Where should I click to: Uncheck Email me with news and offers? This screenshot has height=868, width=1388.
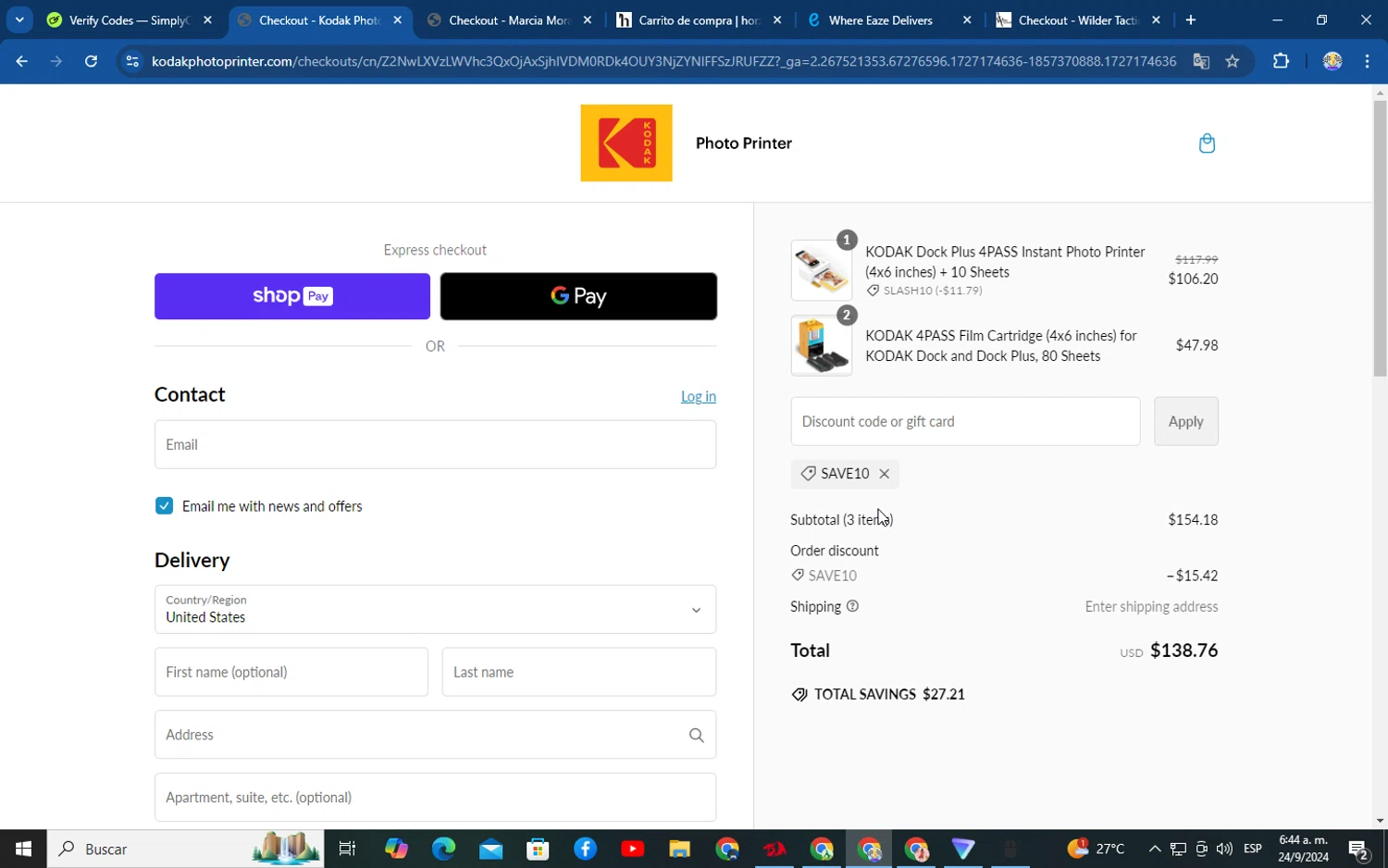(164, 506)
